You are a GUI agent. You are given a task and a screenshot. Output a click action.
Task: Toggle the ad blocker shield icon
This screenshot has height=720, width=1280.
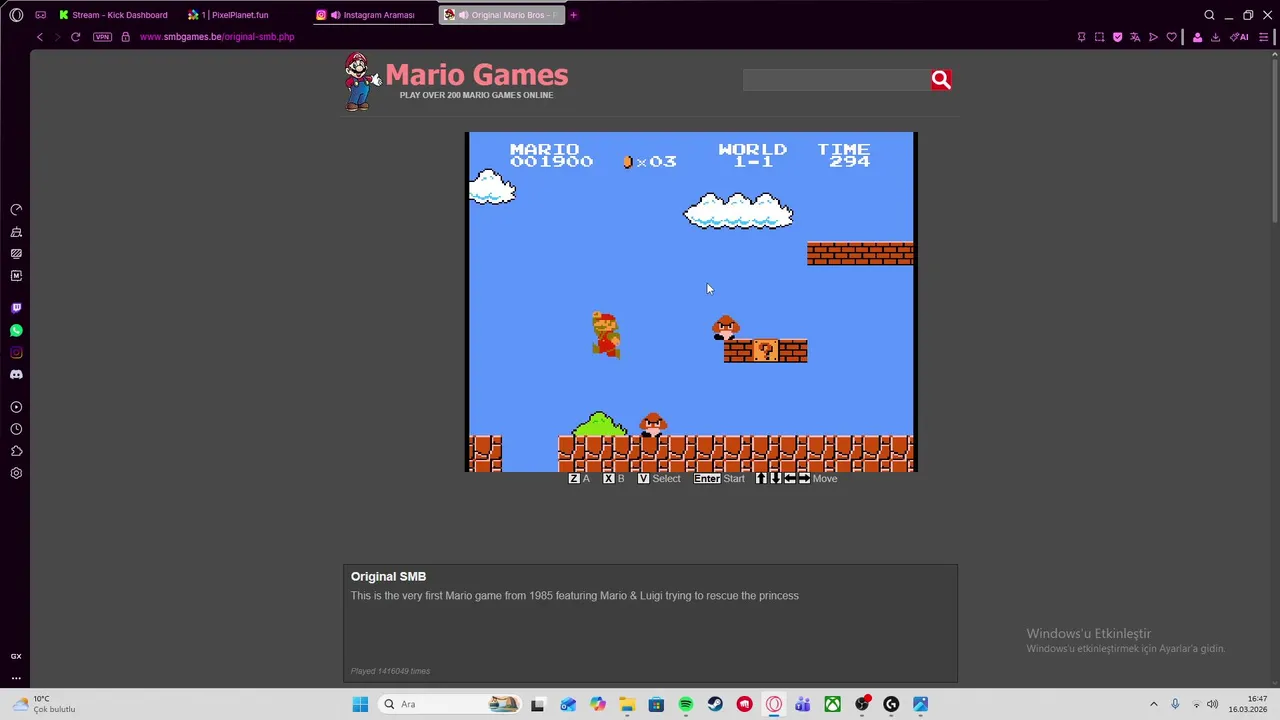click(1117, 37)
